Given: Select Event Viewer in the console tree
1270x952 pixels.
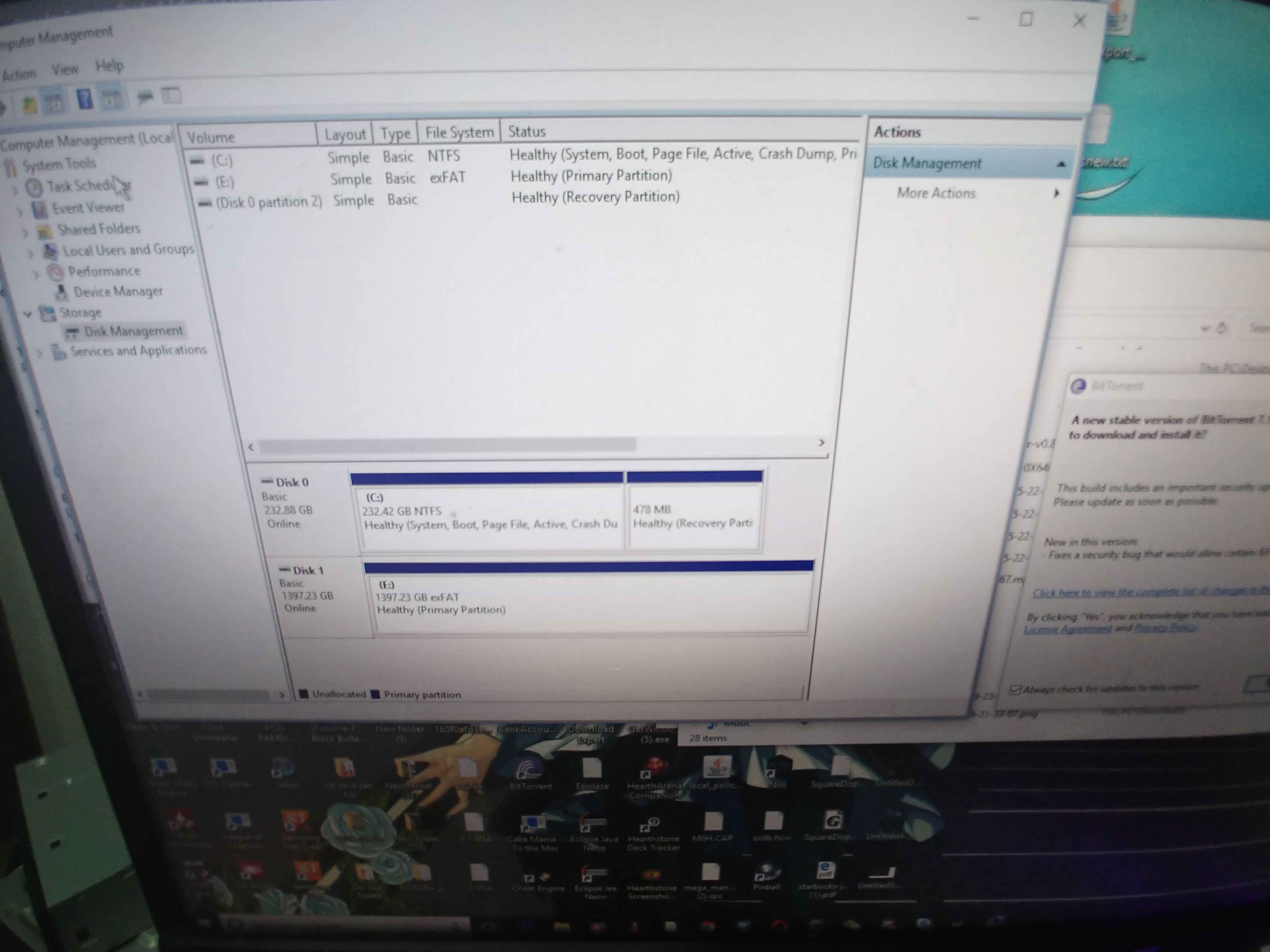Looking at the screenshot, I should pyautogui.click(x=79, y=208).
